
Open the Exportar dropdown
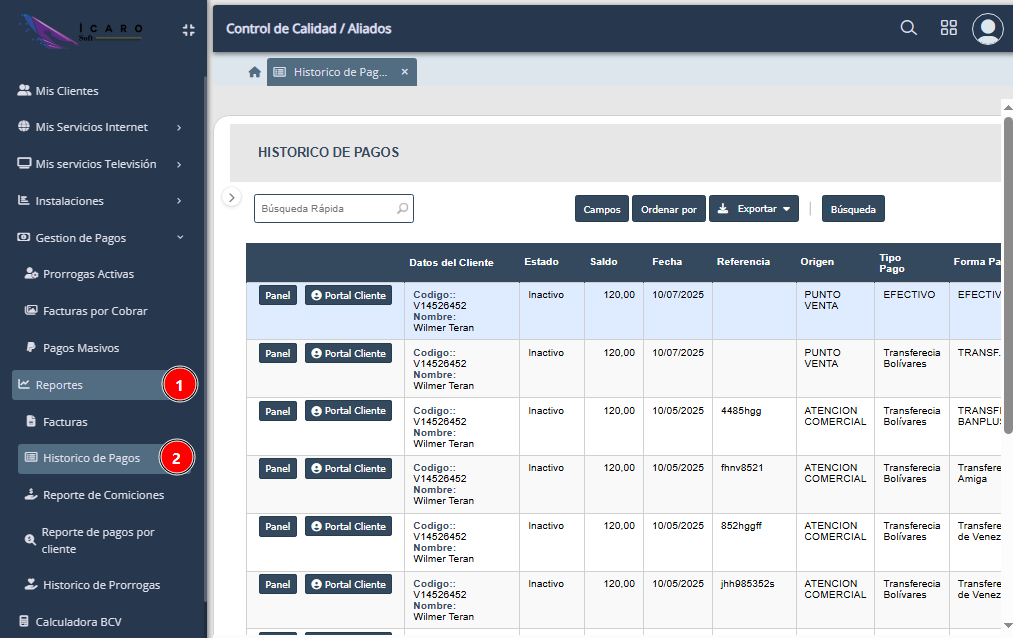(x=753, y=209)
